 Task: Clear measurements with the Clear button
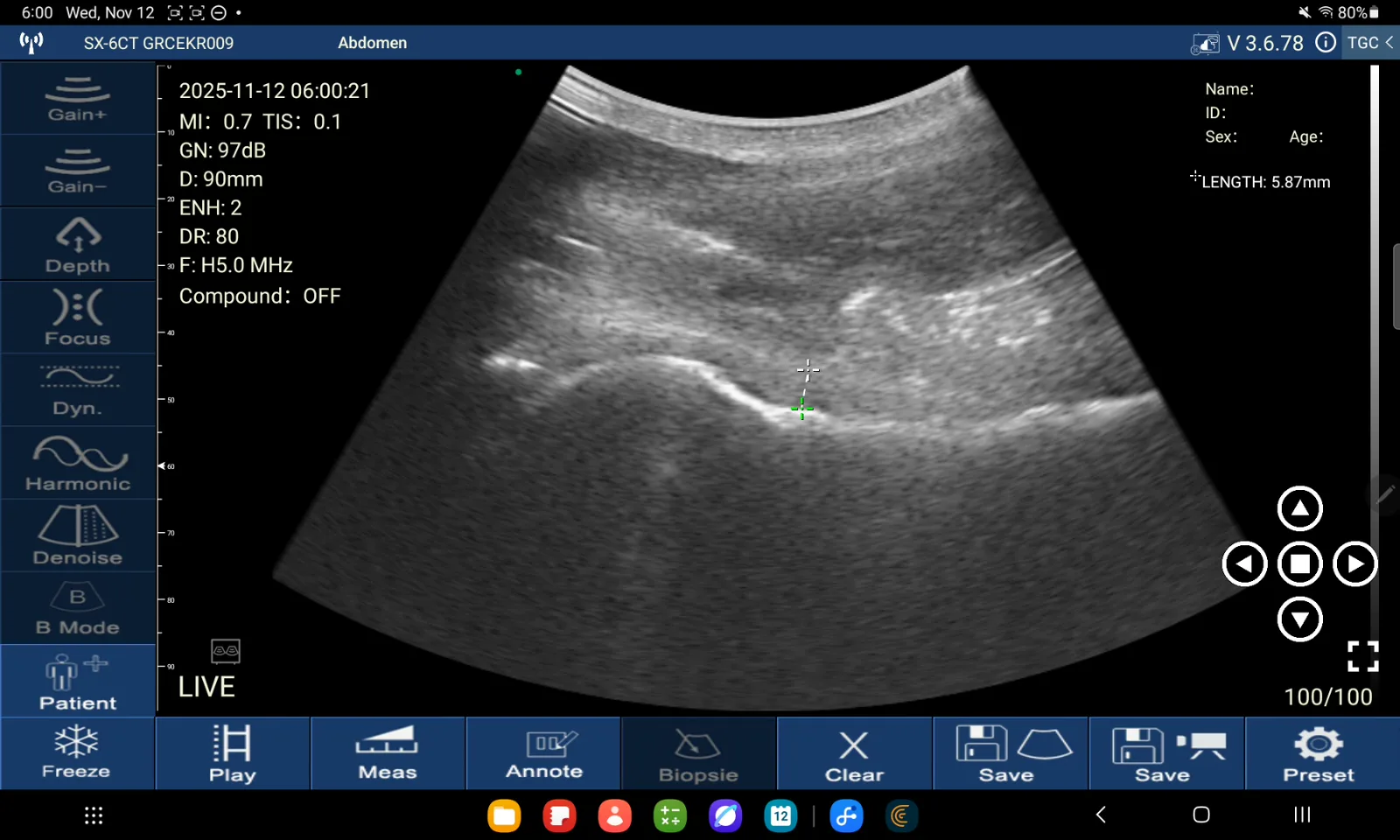854,753
